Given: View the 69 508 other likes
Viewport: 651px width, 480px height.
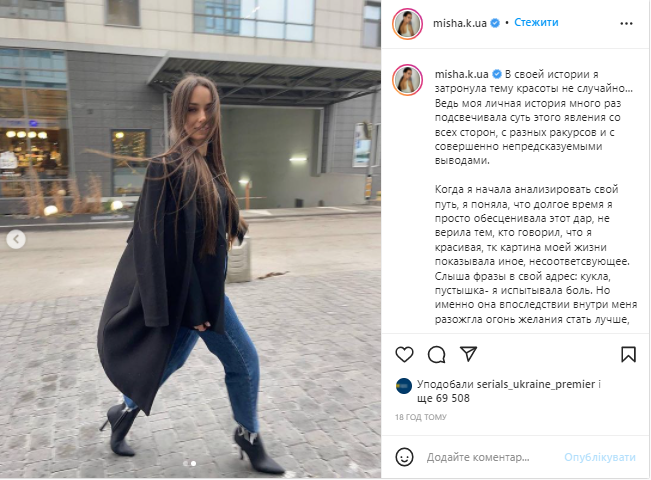Looking at the screenshot, I should (443, 398).
